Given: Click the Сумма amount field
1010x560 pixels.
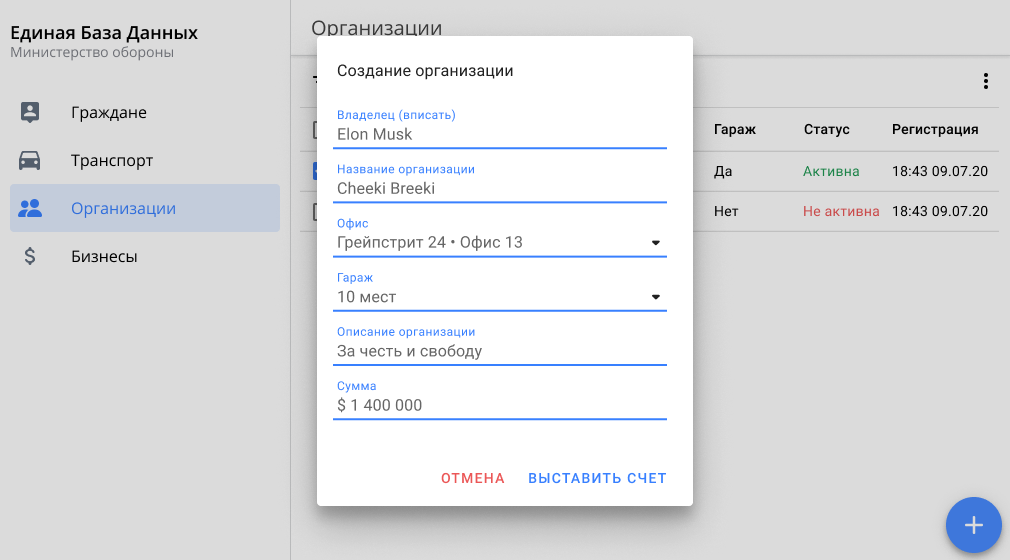Looking at the screenshot, I should tap(500, 405).
